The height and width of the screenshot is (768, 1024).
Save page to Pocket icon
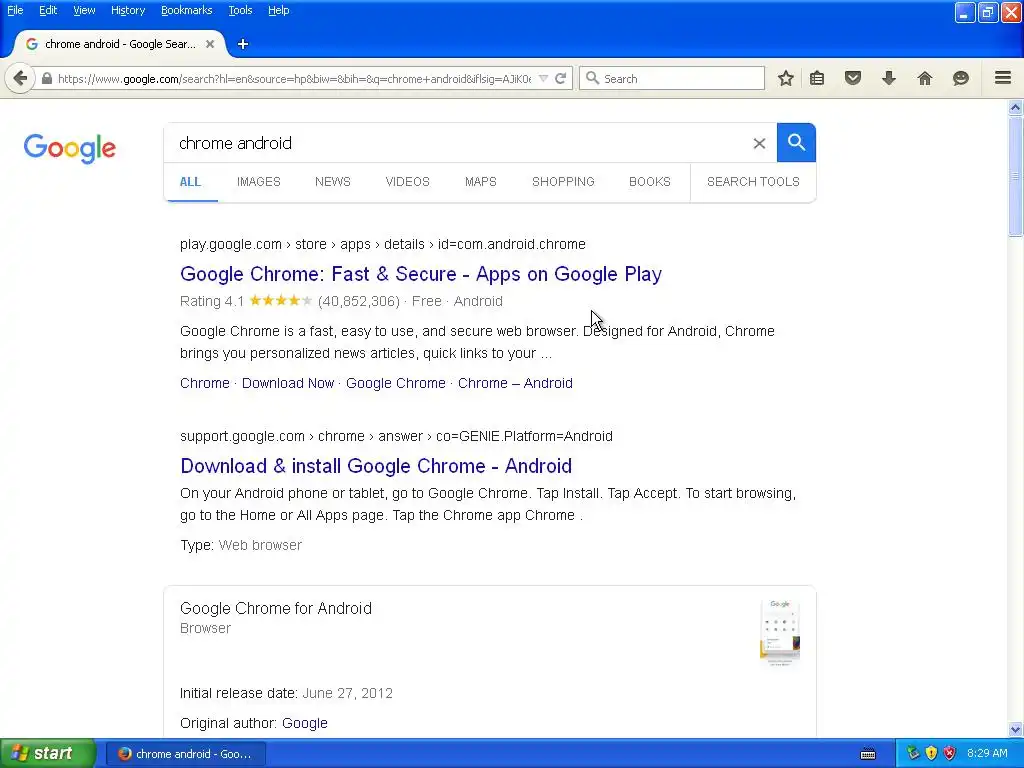pos(853,78)
